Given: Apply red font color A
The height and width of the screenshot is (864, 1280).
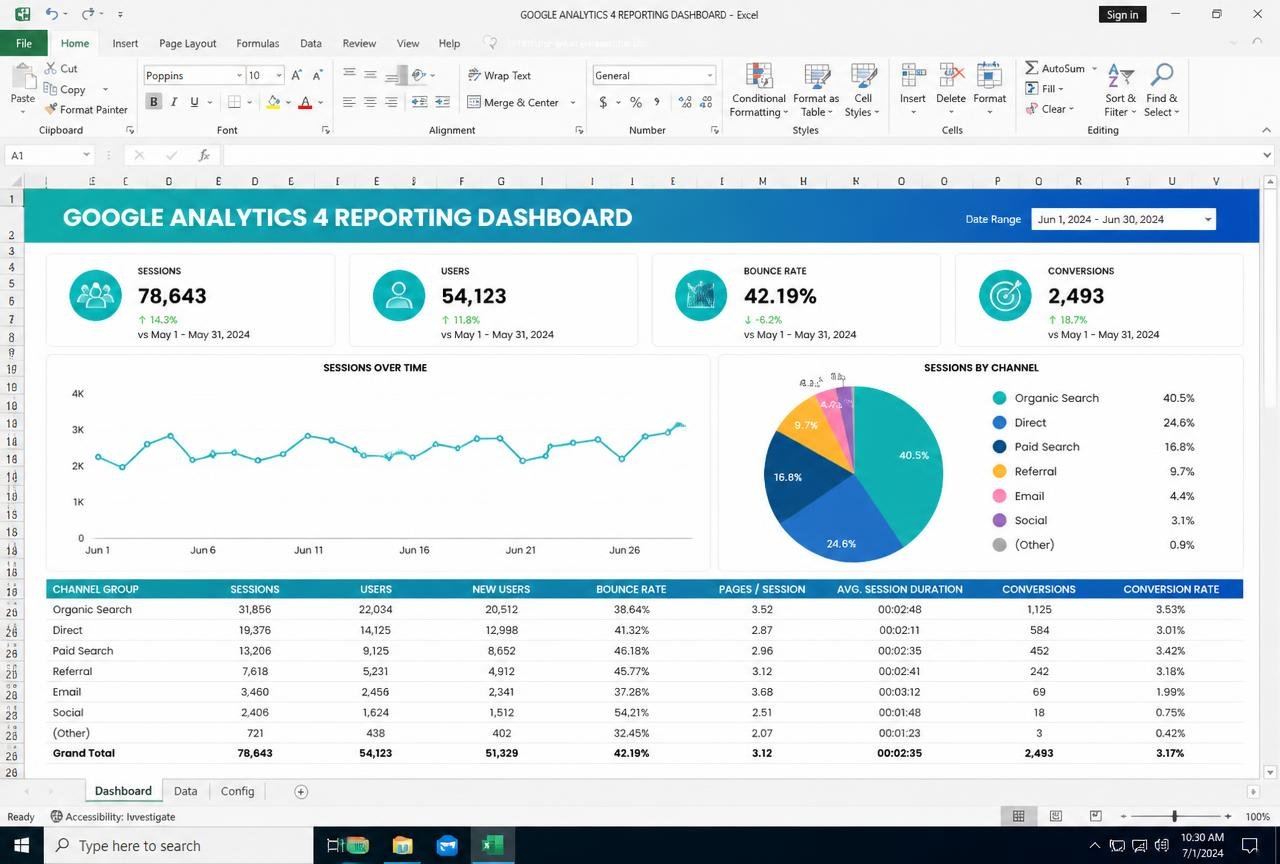Looking at the screenshot, I should click(305, 102).
